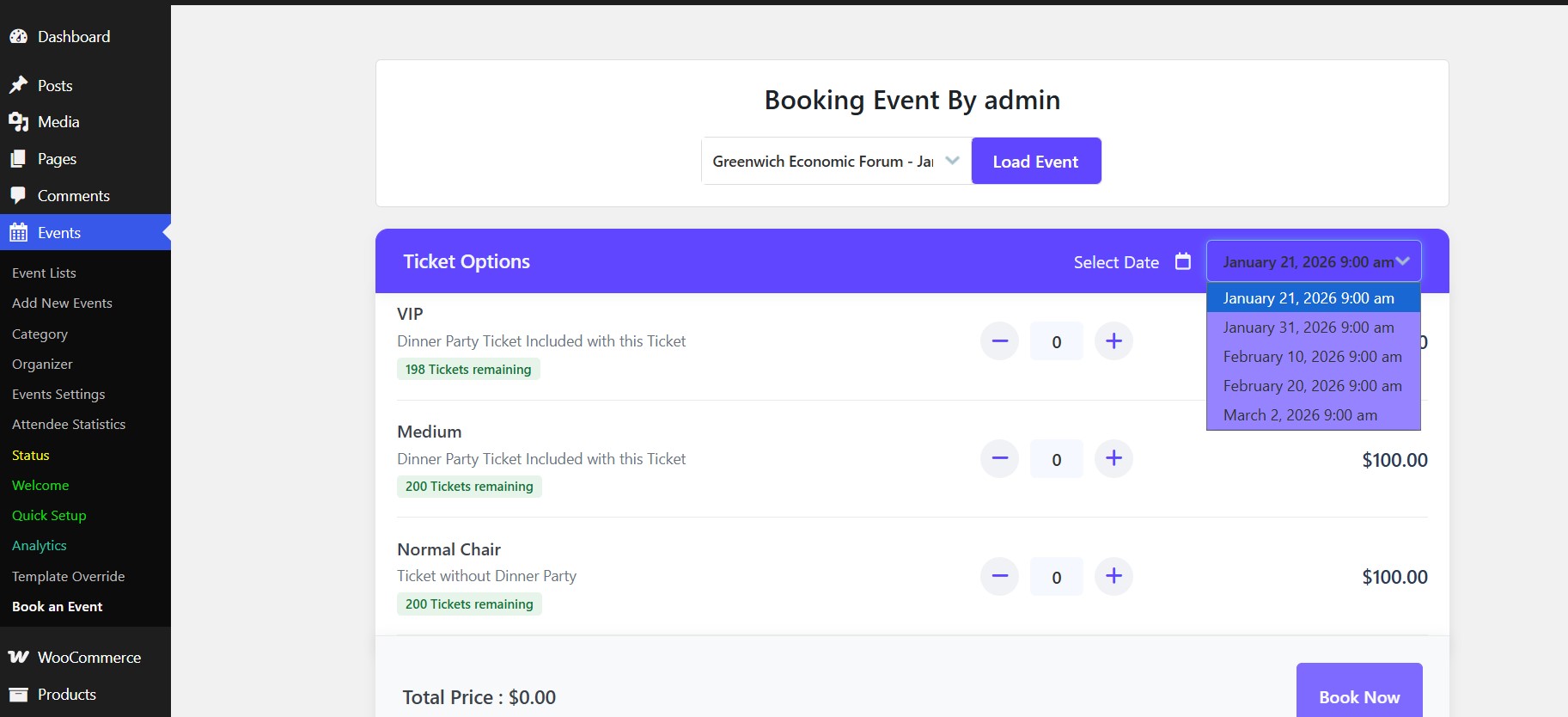
Task: Click the Book Now button
Action: click(1359, 696)
